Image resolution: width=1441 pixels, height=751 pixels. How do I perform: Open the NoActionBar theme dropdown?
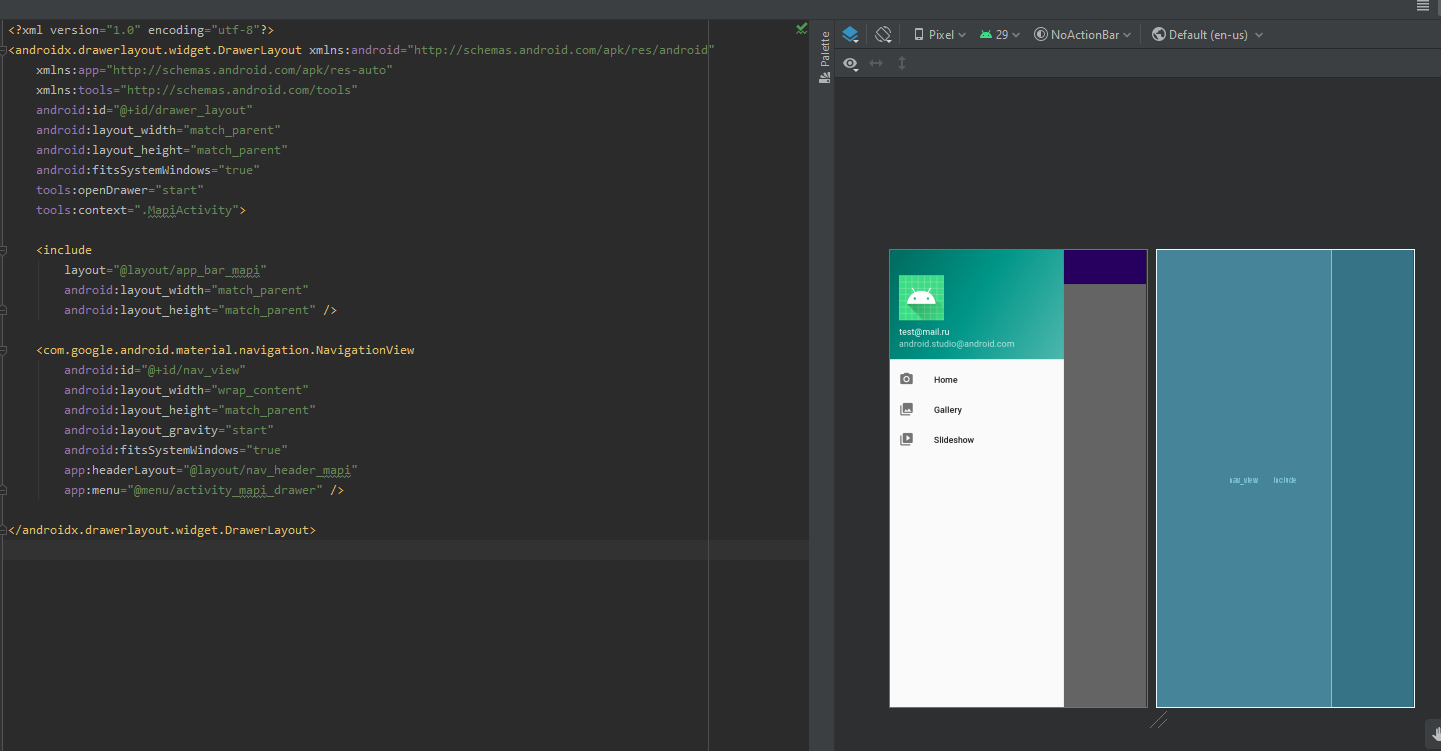(1083, 34)
